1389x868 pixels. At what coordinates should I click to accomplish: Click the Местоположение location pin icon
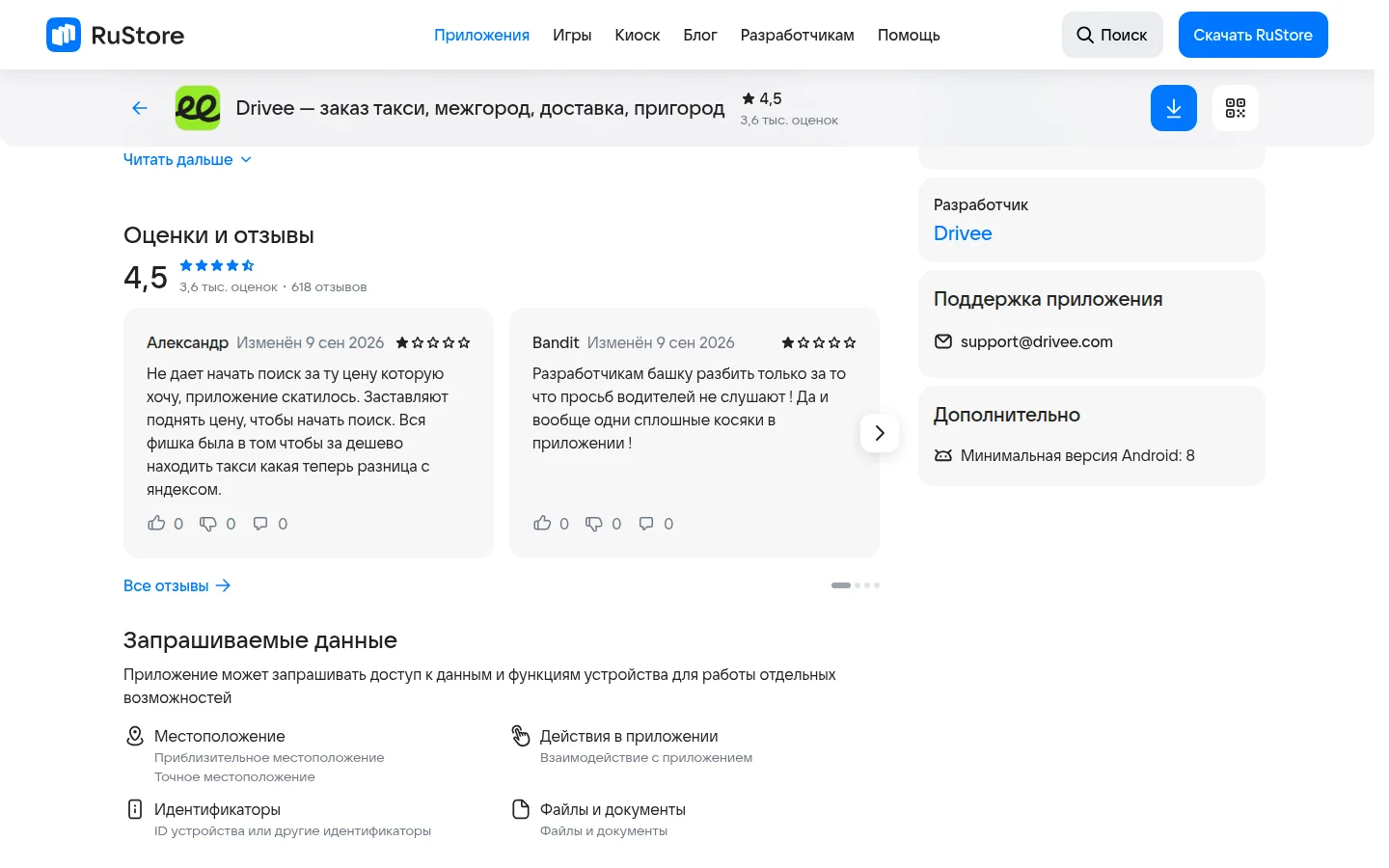135,736
